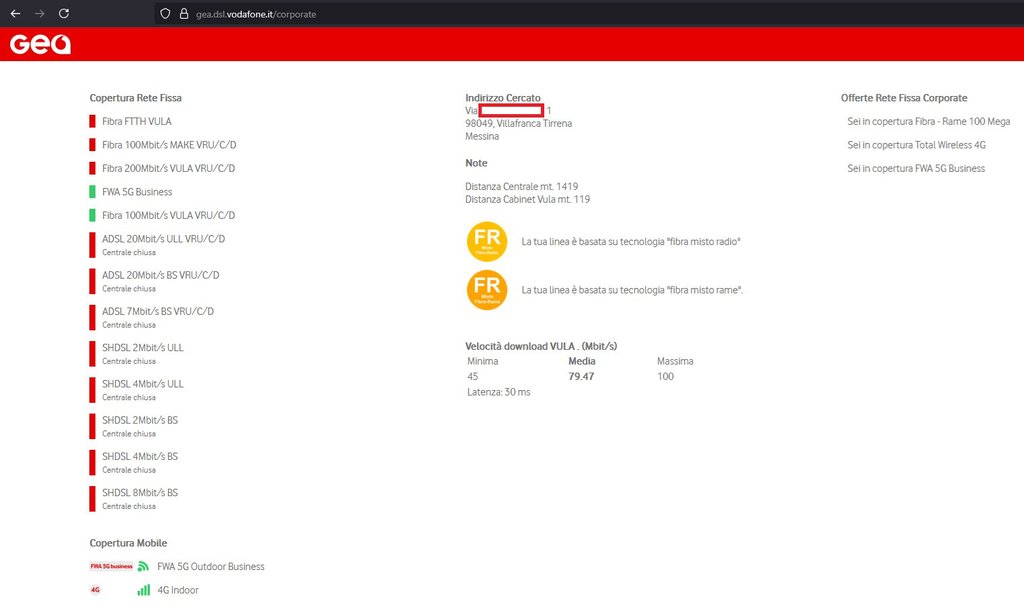Click the FWA 5G business red label
Viewport: 1024px width, 615px height.
[111, 566]
